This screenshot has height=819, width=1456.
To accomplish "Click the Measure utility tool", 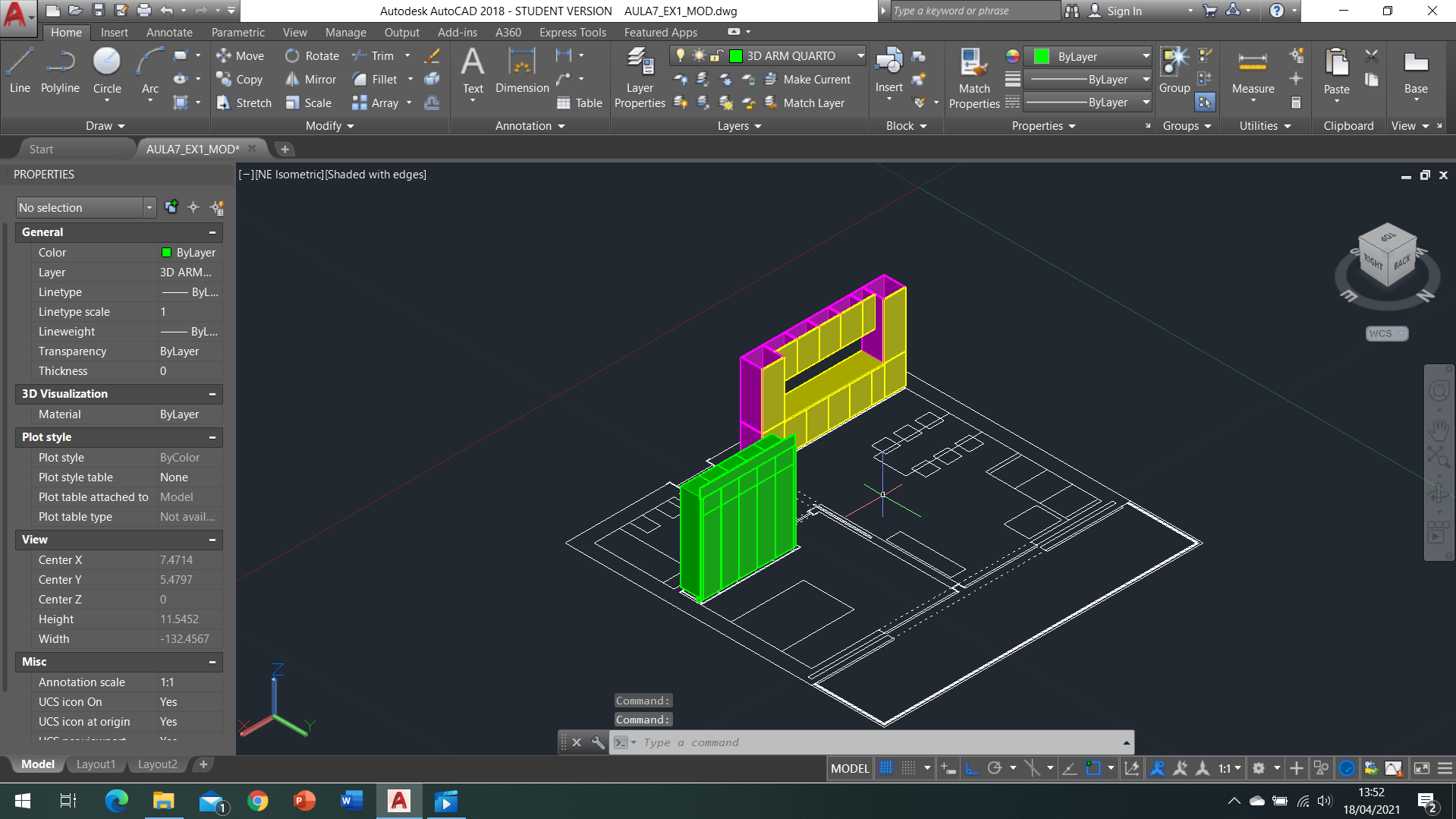I will 1253,70.
